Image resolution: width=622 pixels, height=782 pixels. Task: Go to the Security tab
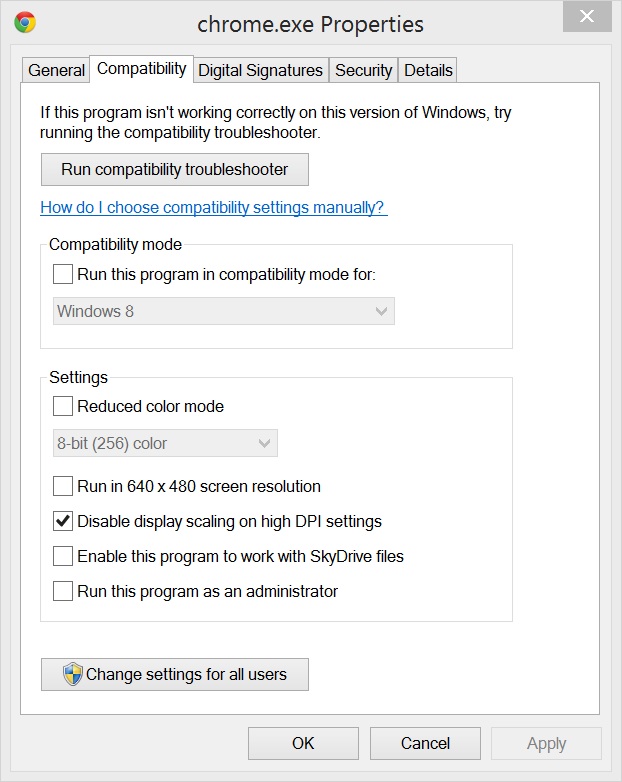[x=363, y=70]
